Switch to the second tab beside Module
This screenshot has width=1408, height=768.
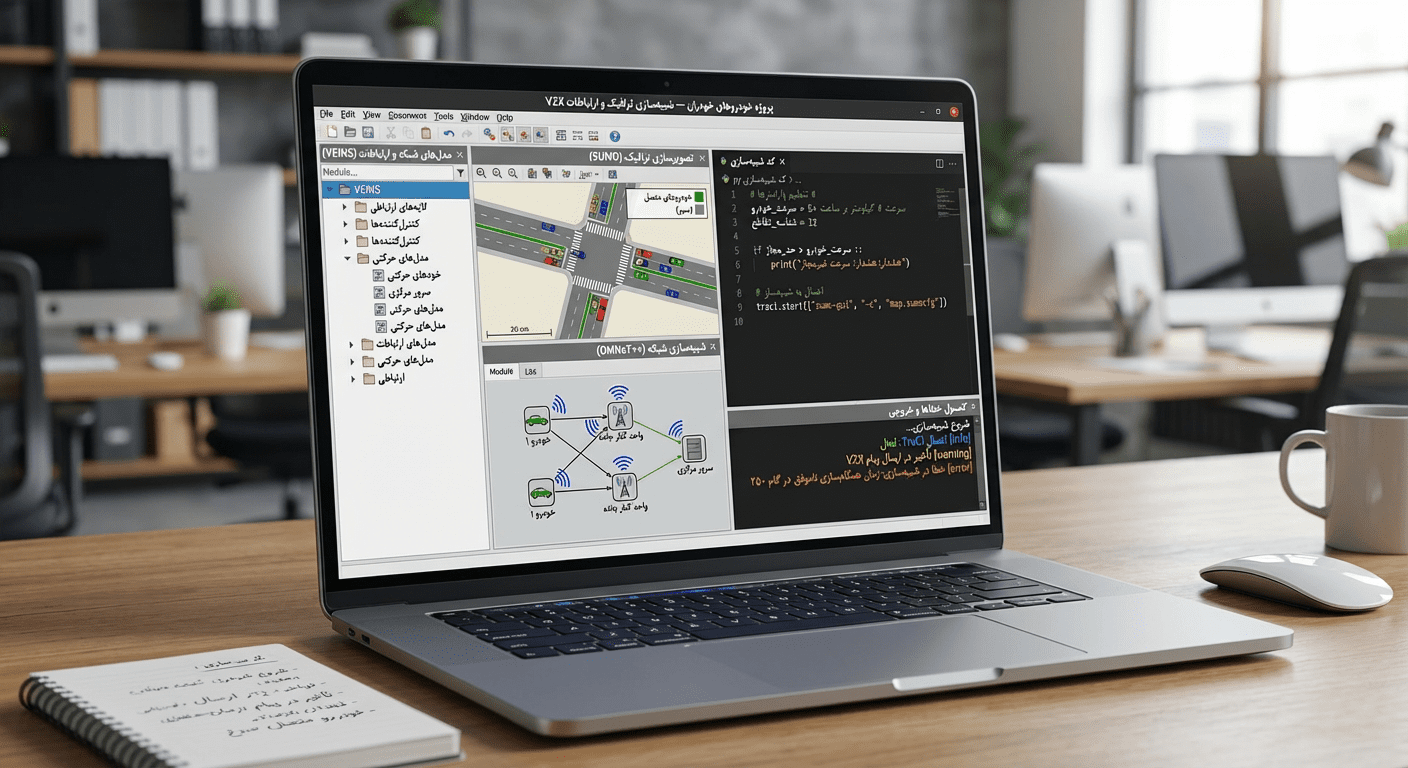(531, 372)
